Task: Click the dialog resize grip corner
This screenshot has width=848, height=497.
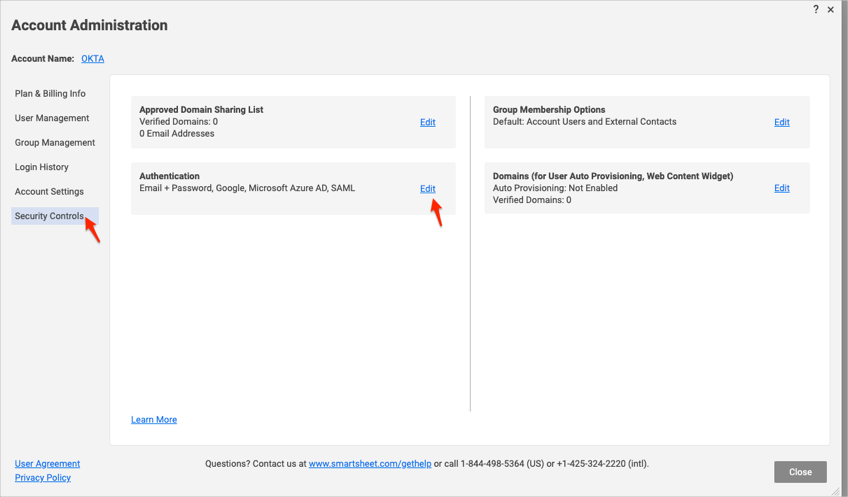Action: (837, 490)
